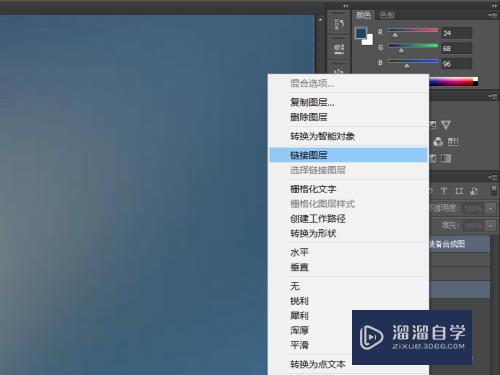Set anti-aliasing to 浑厚
Image resolution: width=500 pixels, height=375 pixels.
click(x=311, y=330)
